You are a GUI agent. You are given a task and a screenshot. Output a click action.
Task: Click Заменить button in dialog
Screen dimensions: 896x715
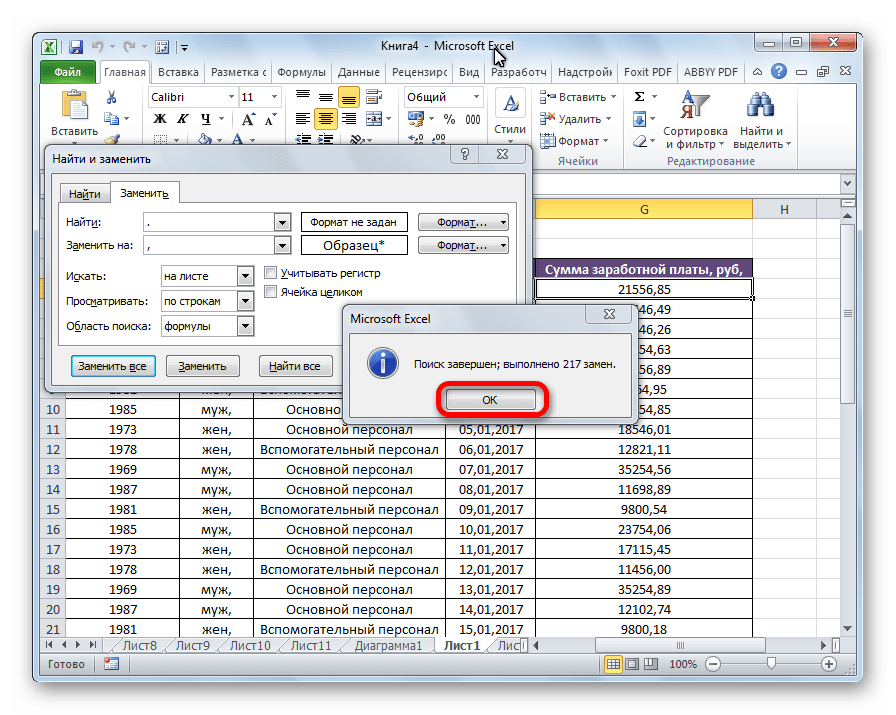pyautogui.click(x=202, y=366)
